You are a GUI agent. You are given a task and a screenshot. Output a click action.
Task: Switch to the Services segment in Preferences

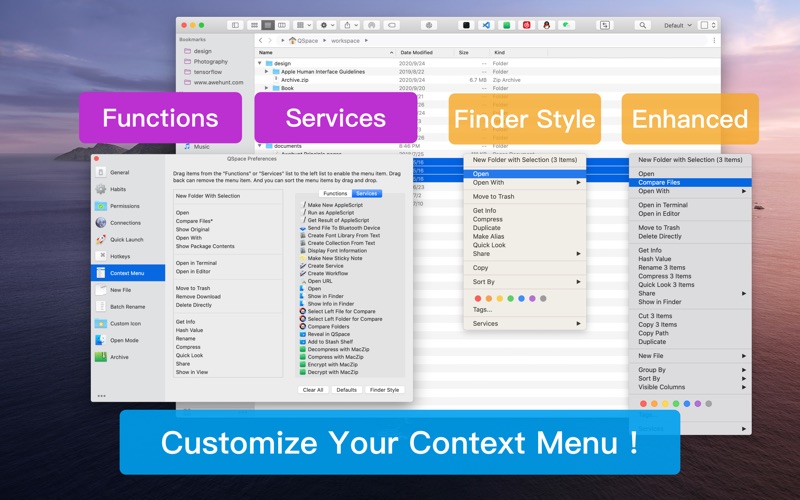click(366, 193)
